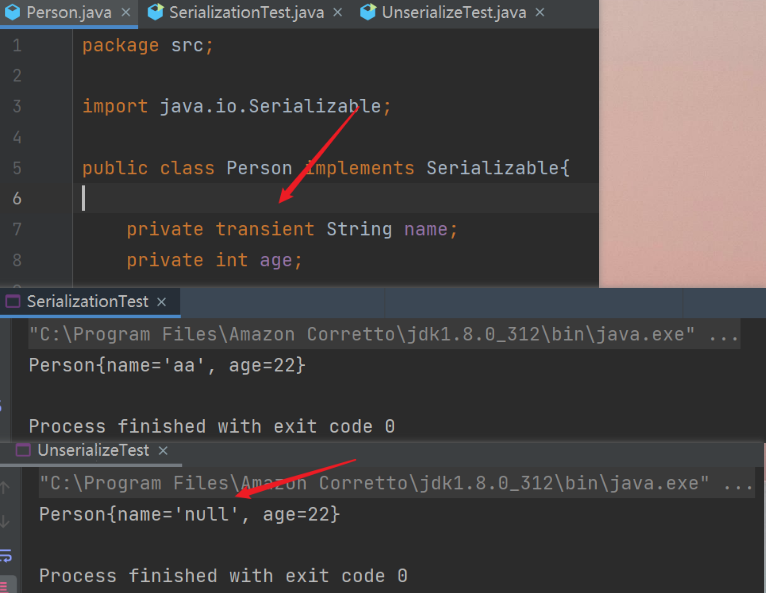Click the down arrow in the run console
766x593 pixels.
[5, 521]
